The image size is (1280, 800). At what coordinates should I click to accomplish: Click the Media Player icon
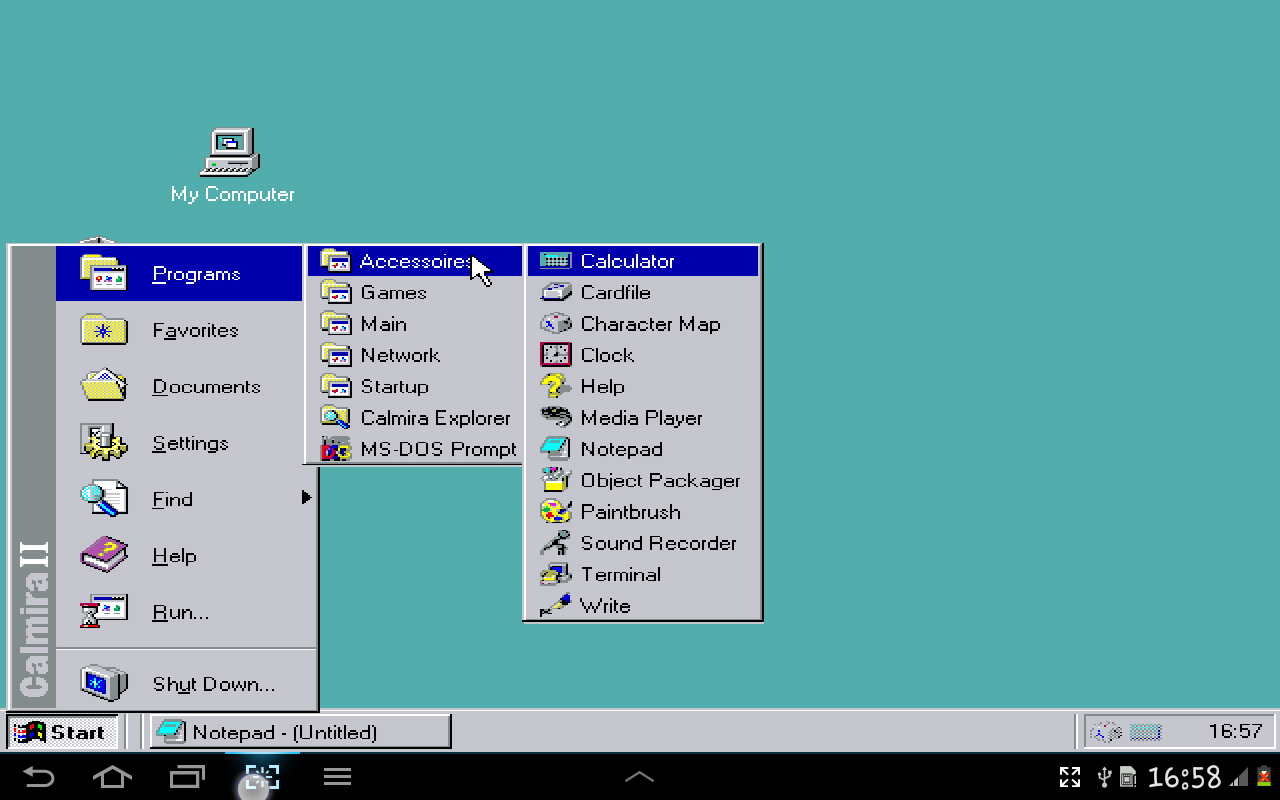(555, 418)
